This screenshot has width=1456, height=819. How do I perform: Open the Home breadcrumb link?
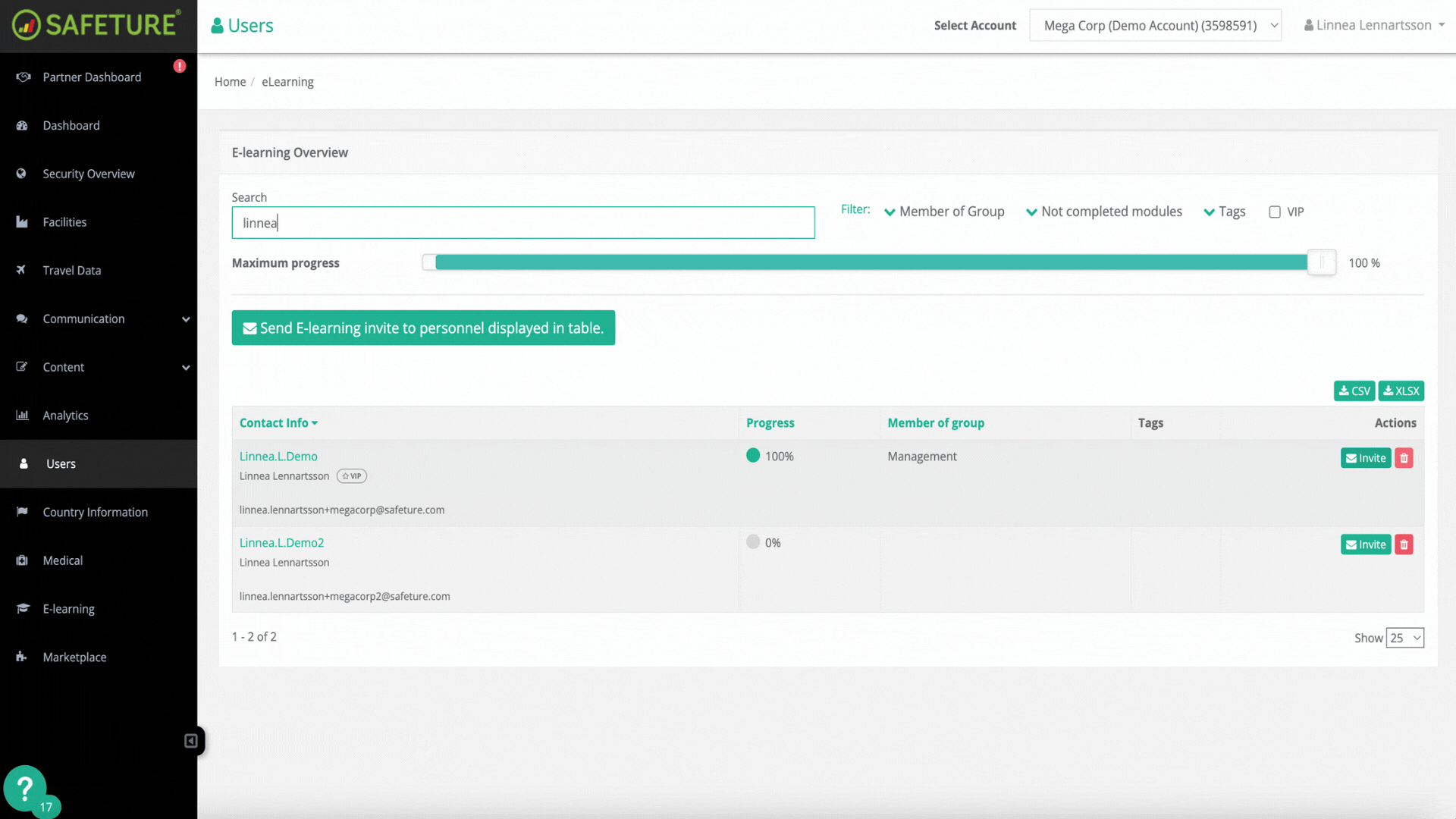[x=230, y=81]
